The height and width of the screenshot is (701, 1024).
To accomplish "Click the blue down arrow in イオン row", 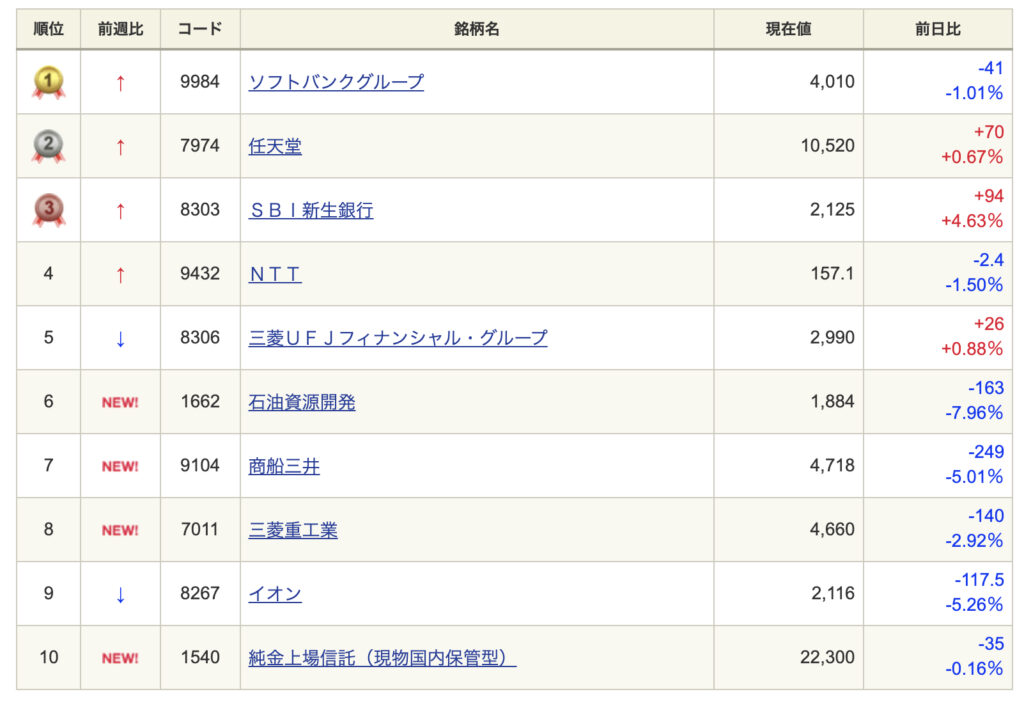I will click(120, 595).
